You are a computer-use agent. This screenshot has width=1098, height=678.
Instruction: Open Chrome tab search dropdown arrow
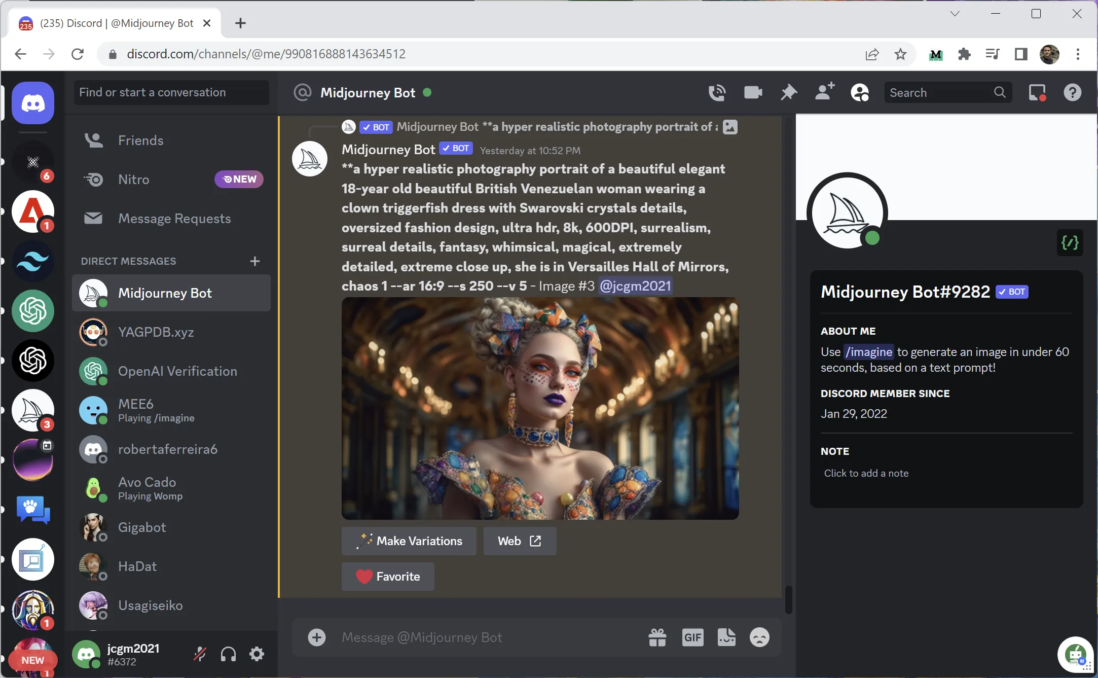954,14
